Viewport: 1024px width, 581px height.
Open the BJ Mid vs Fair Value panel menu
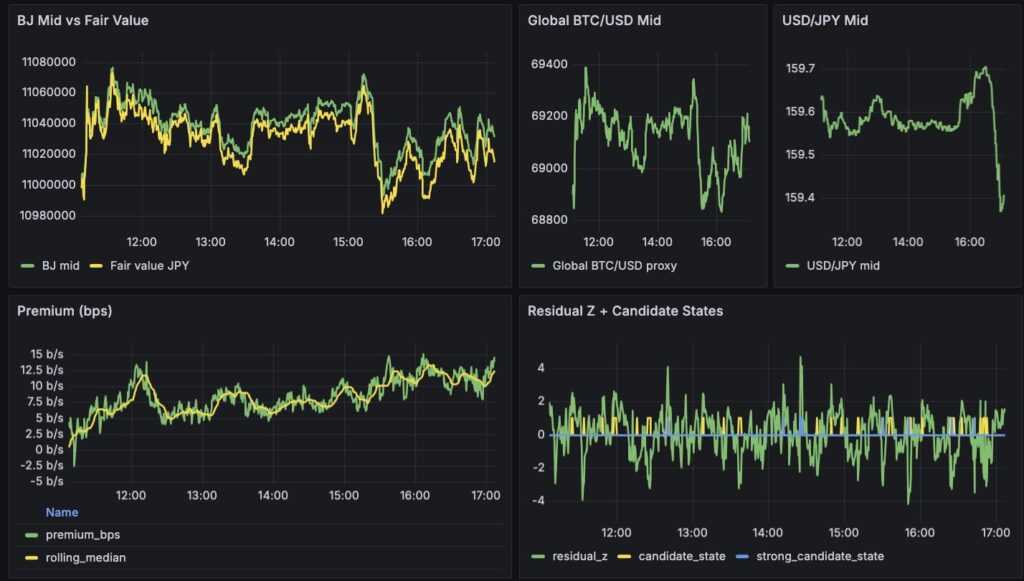coord(83,19)
